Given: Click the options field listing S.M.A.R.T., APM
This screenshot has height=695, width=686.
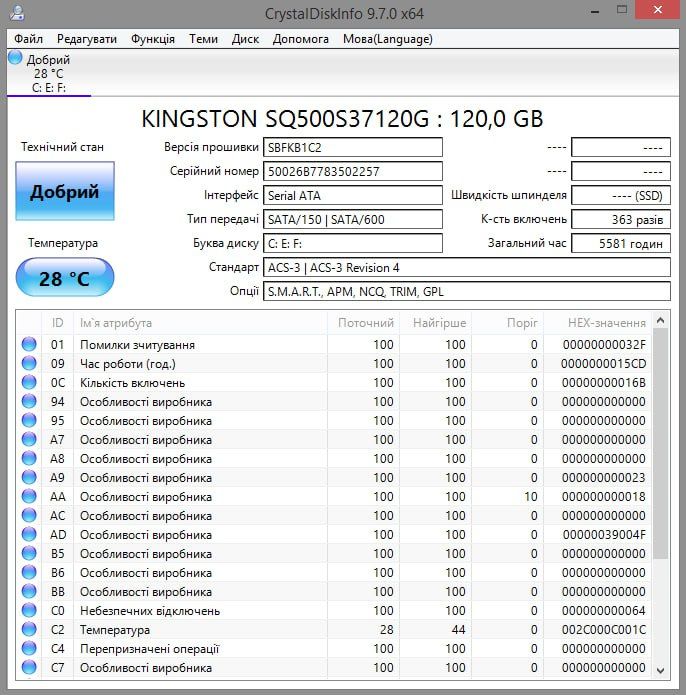Looking at the screenshot, I should tap(467, 291).
